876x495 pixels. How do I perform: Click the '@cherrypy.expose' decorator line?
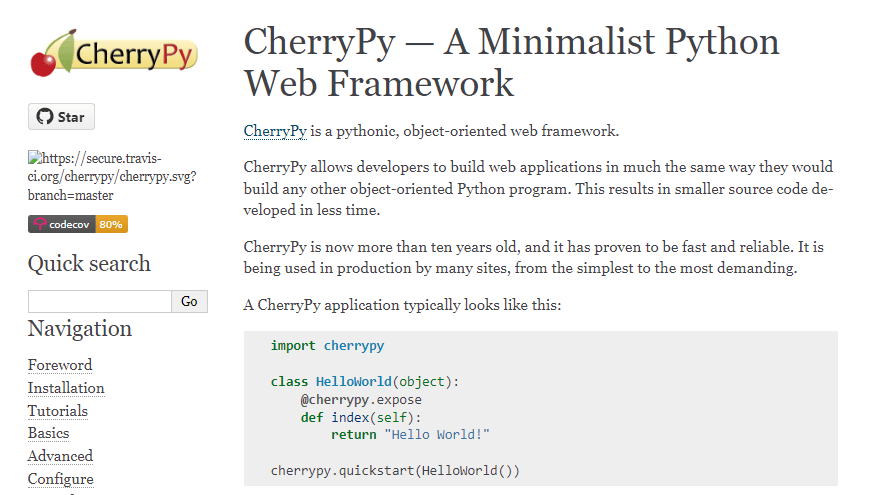(361, 399)
